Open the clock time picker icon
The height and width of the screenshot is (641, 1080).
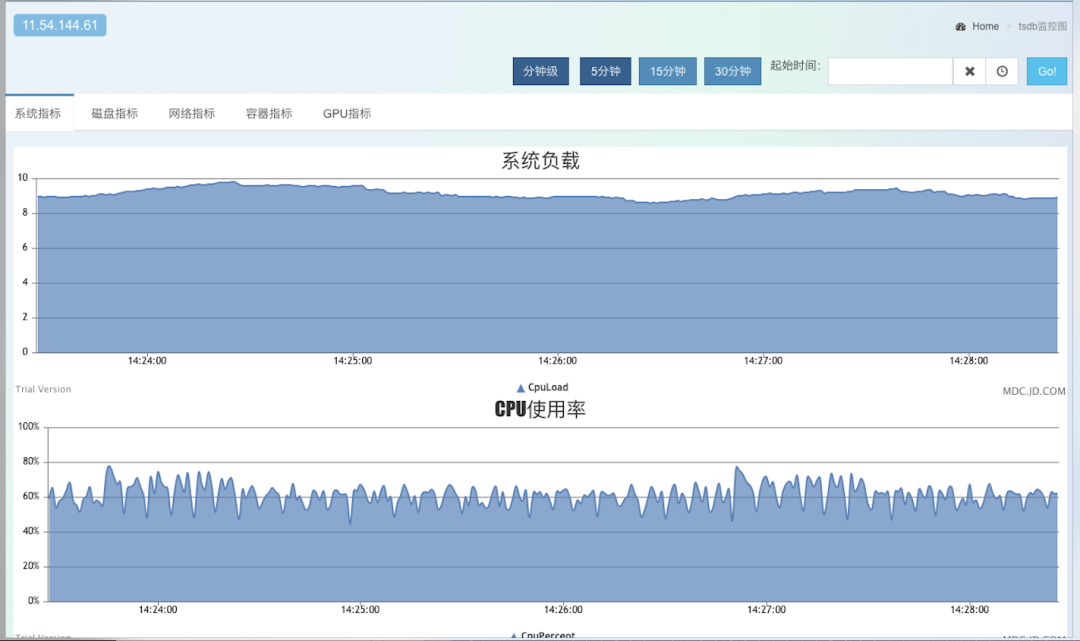pos(1002,71)
